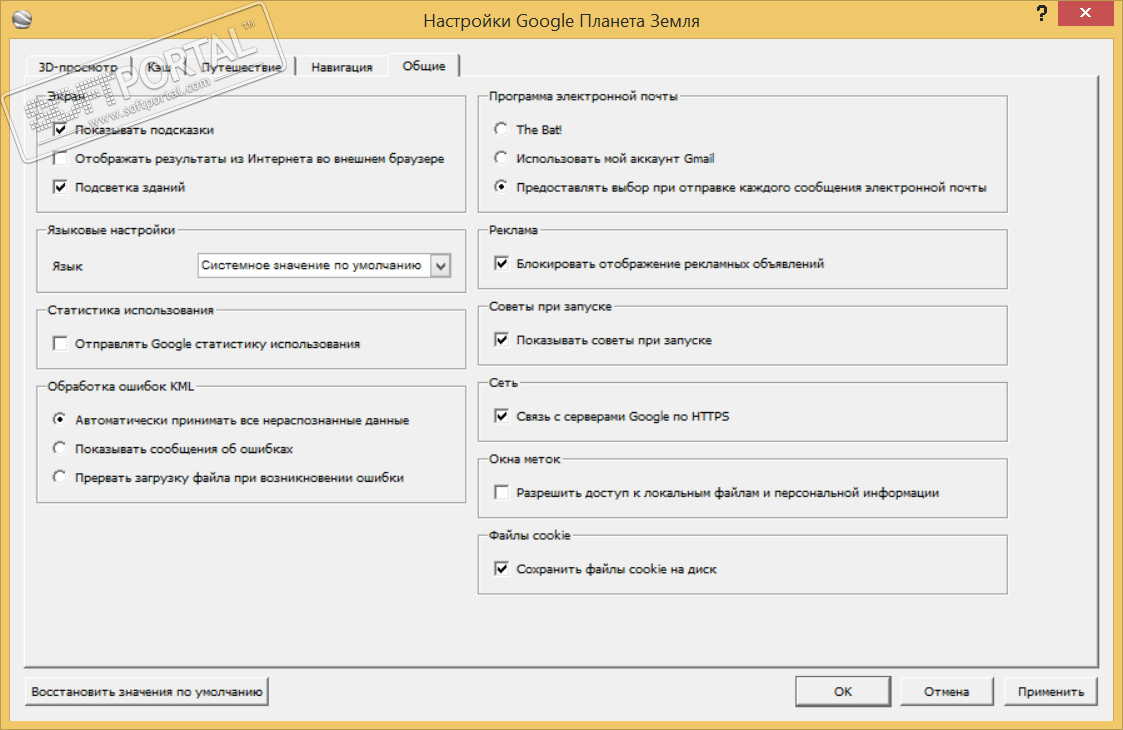
Task: Click Восстановить значения по умолчанию button
Action: (147, 691)
